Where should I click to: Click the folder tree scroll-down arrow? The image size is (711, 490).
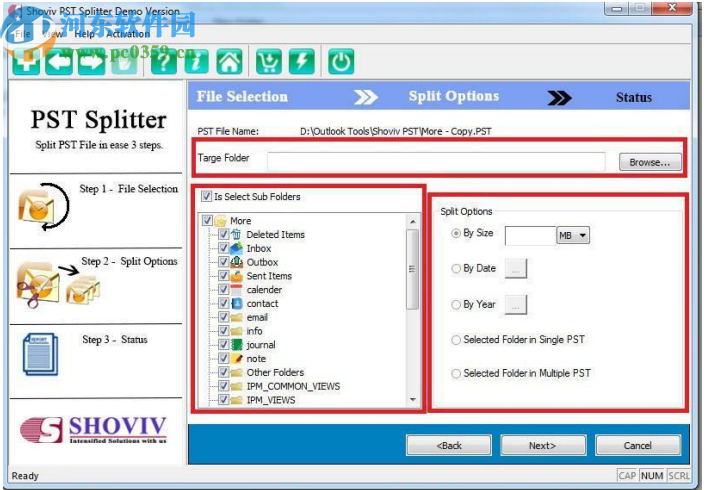click(x=413, y=399)
